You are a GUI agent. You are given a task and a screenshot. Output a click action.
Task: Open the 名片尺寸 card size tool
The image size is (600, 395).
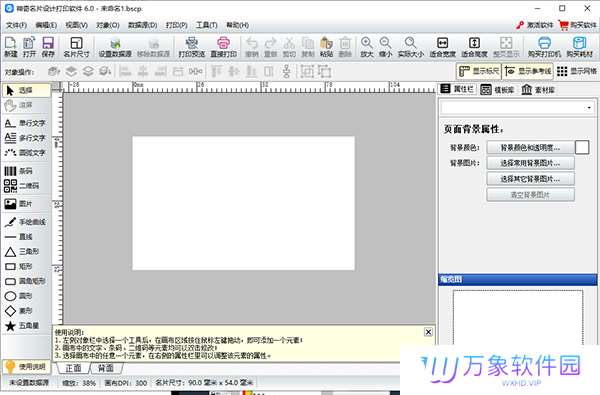point(77,47)
